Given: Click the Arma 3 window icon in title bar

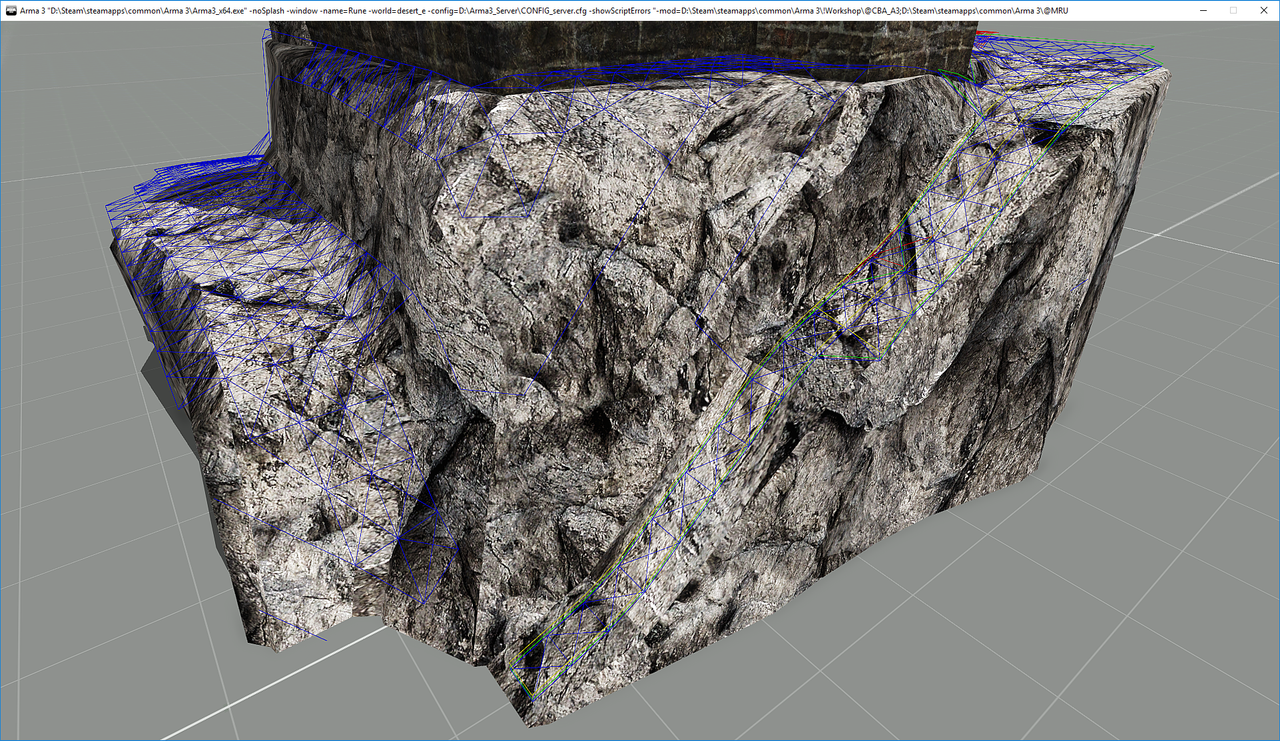Looking at the screenshot, I should 9,9.
